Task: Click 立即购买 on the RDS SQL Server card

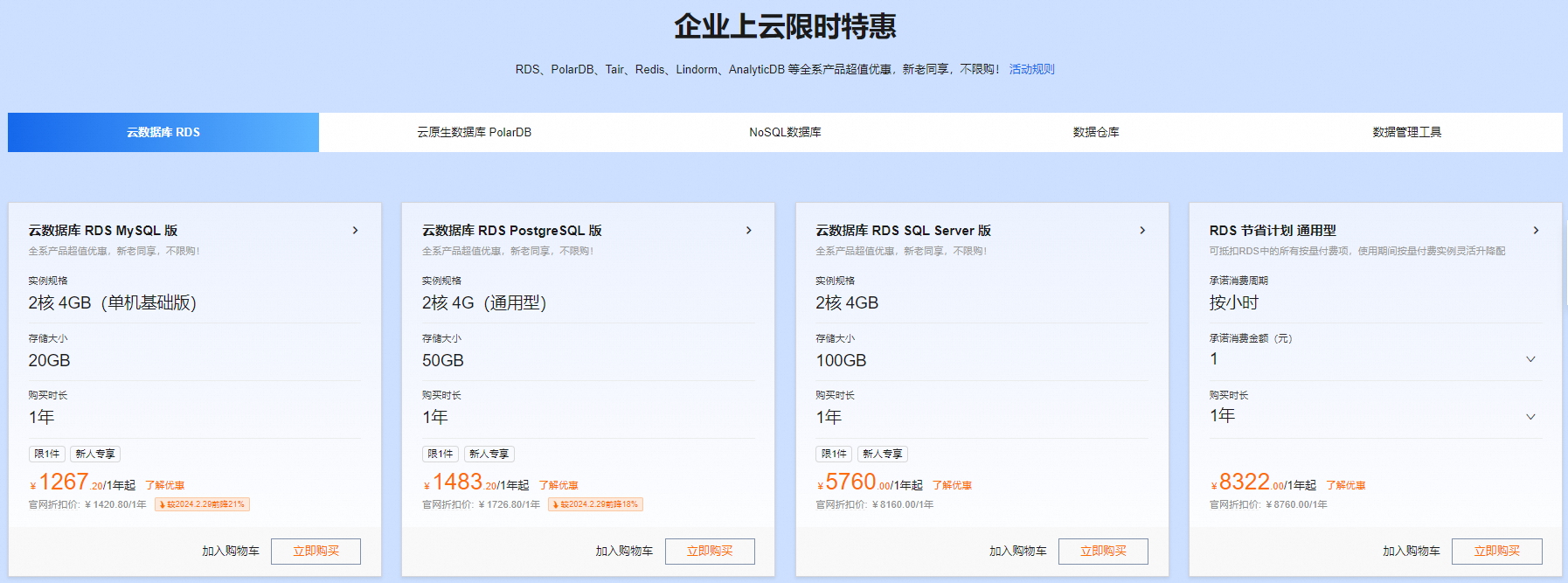Action: [1103, 552]
